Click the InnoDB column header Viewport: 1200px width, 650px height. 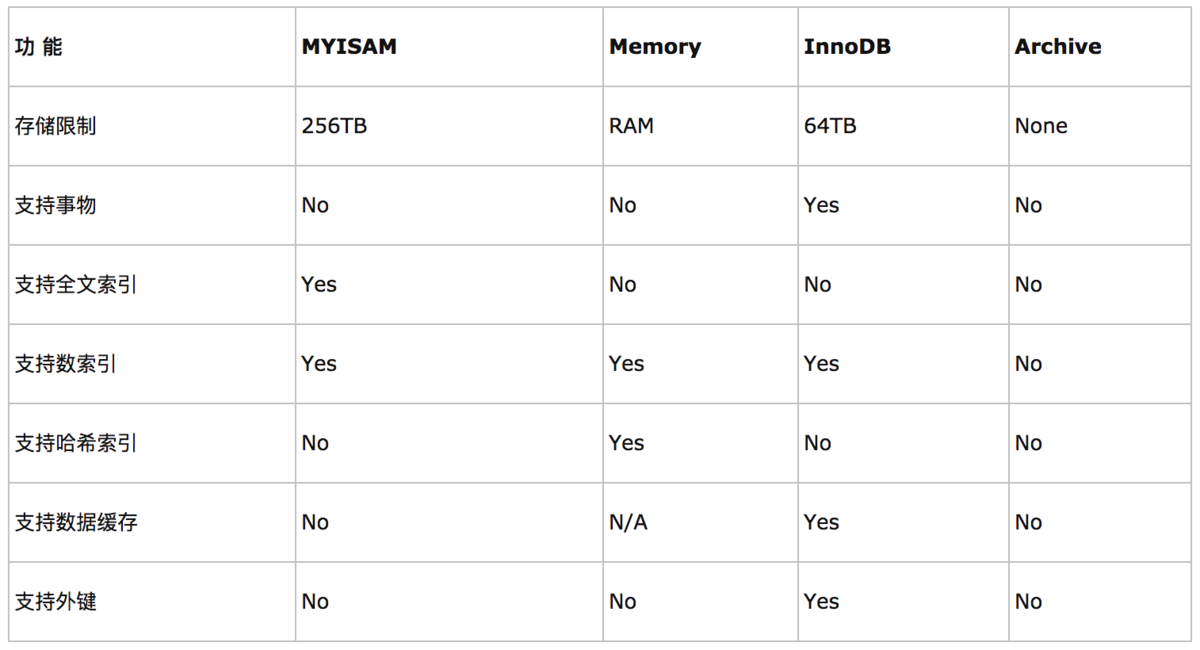pyautogui.click(x=846, y=47)
